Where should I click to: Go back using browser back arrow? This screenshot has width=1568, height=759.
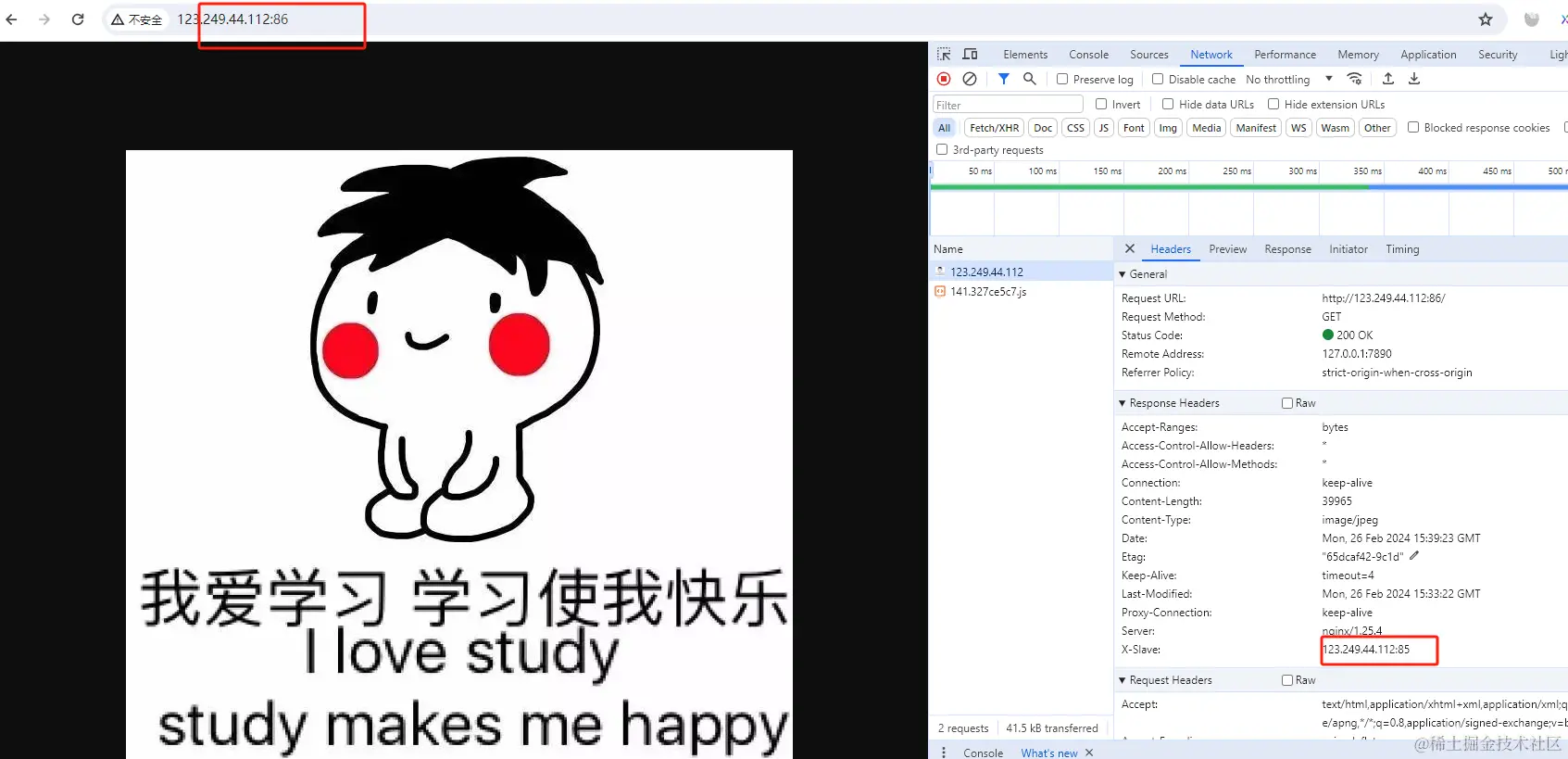tap(12, 19)
